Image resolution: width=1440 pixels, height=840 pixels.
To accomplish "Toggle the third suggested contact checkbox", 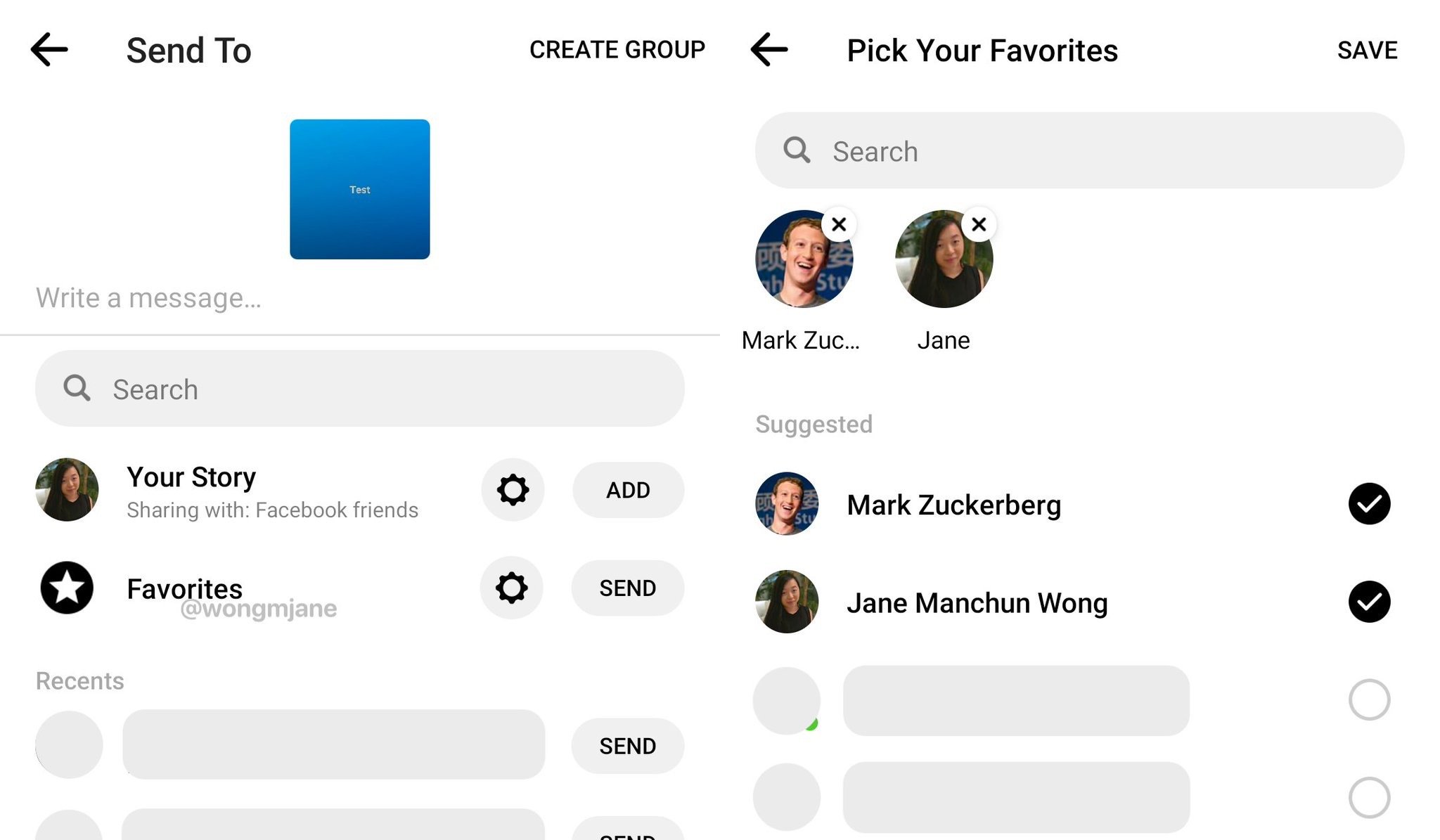I will [1370, 700].
